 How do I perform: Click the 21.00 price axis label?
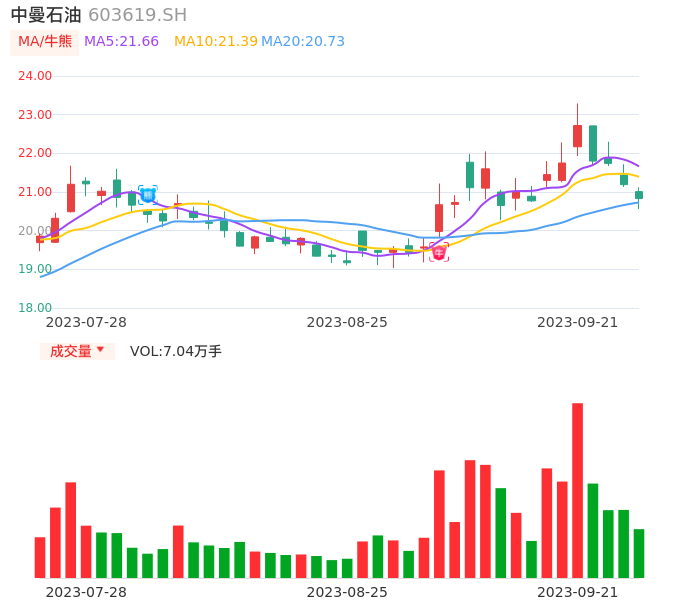[35, 192]
